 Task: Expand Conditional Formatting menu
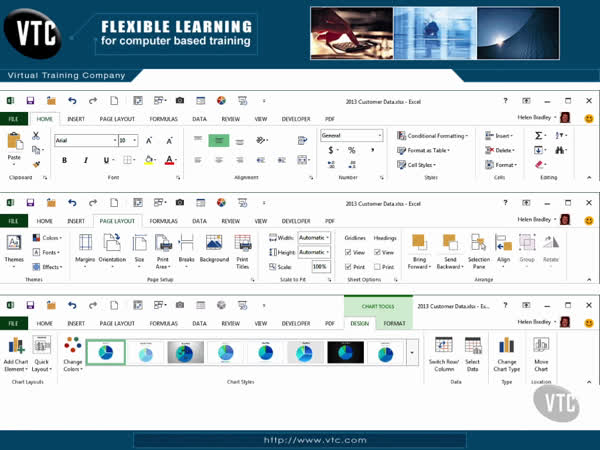click(432, 135)
